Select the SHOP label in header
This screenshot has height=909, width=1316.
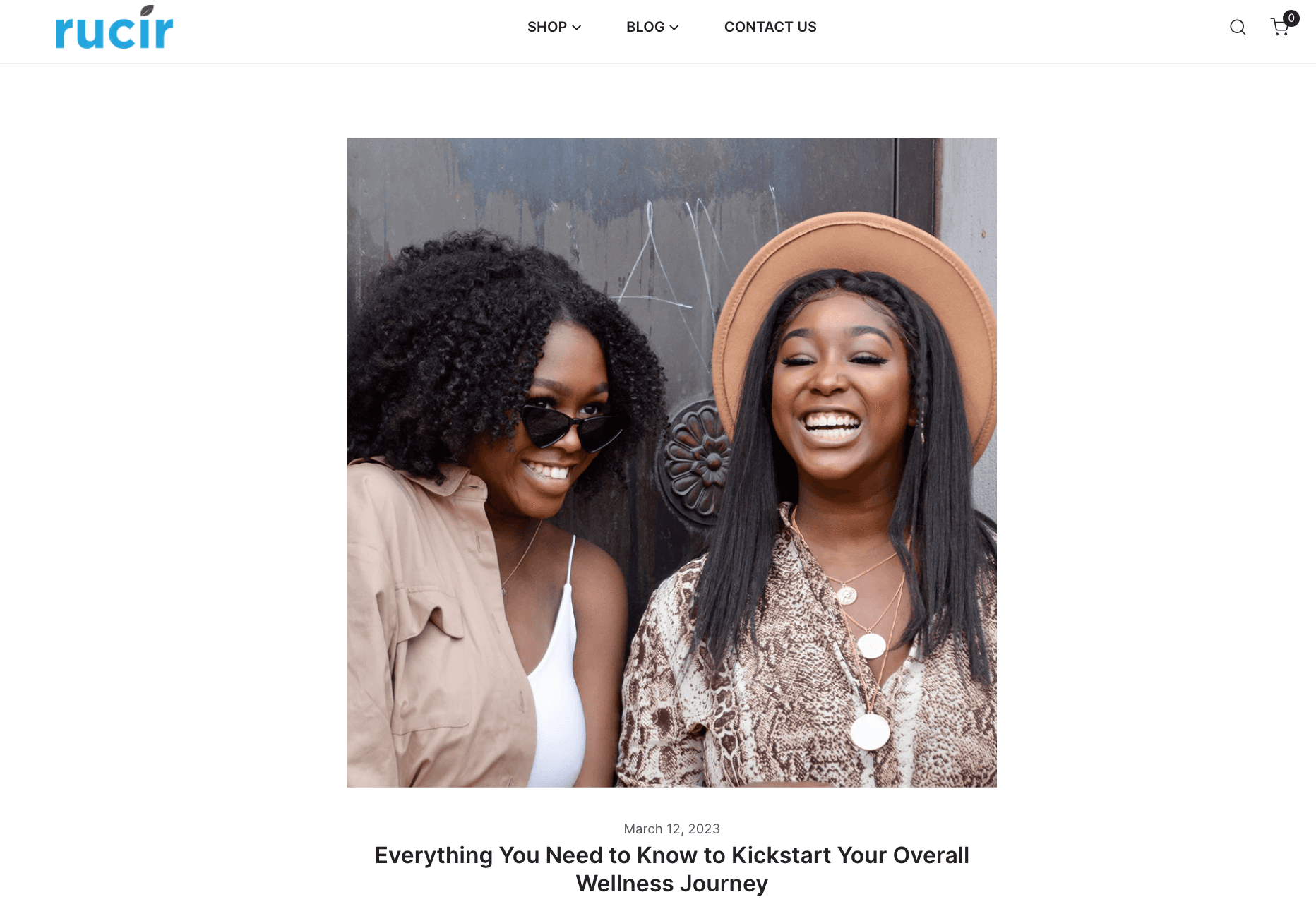tap(547, 27)
